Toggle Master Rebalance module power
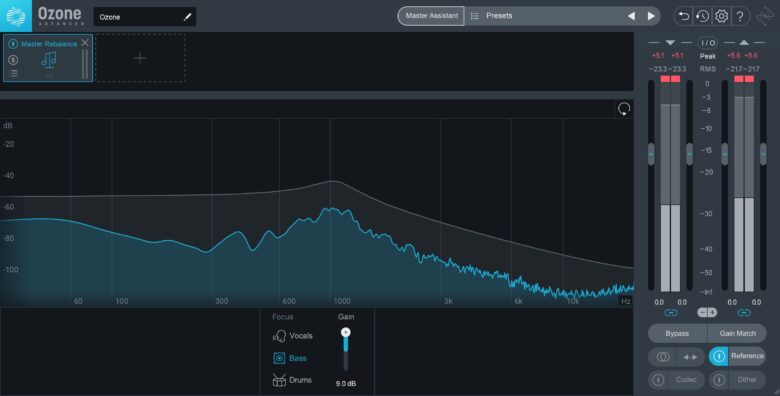This screenshot has width=780, height=396. pyautogui.click(x=13, y=44)
